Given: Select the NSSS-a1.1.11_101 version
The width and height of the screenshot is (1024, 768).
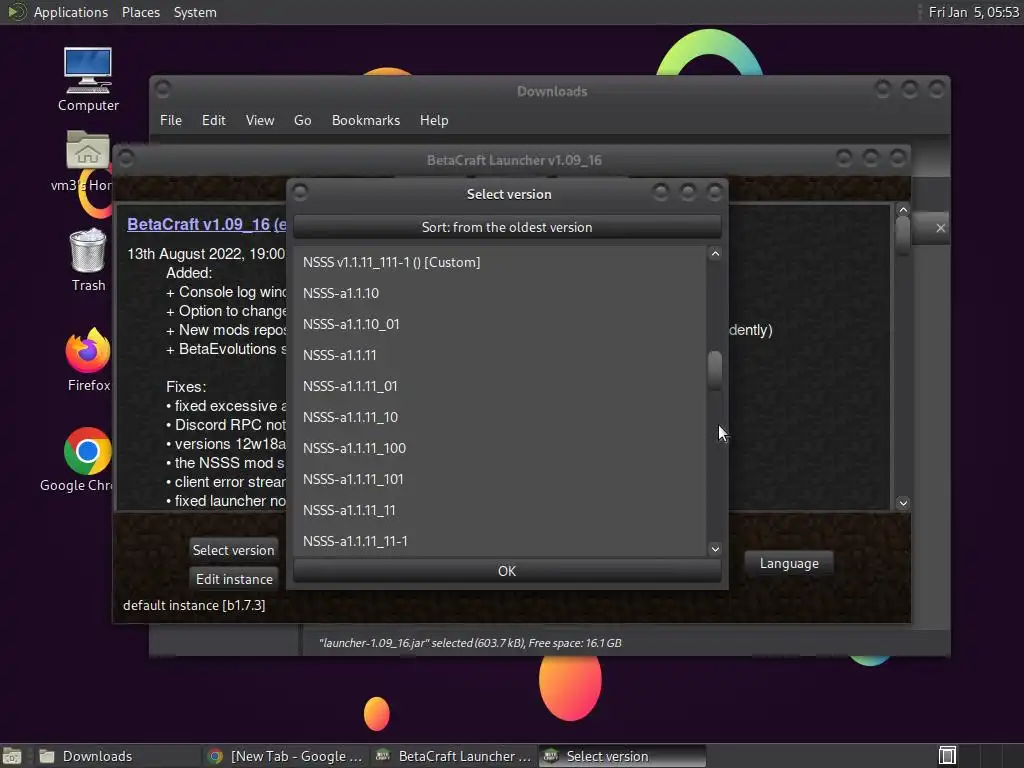Looking at the screenshot, I should [x=500, y=479].
